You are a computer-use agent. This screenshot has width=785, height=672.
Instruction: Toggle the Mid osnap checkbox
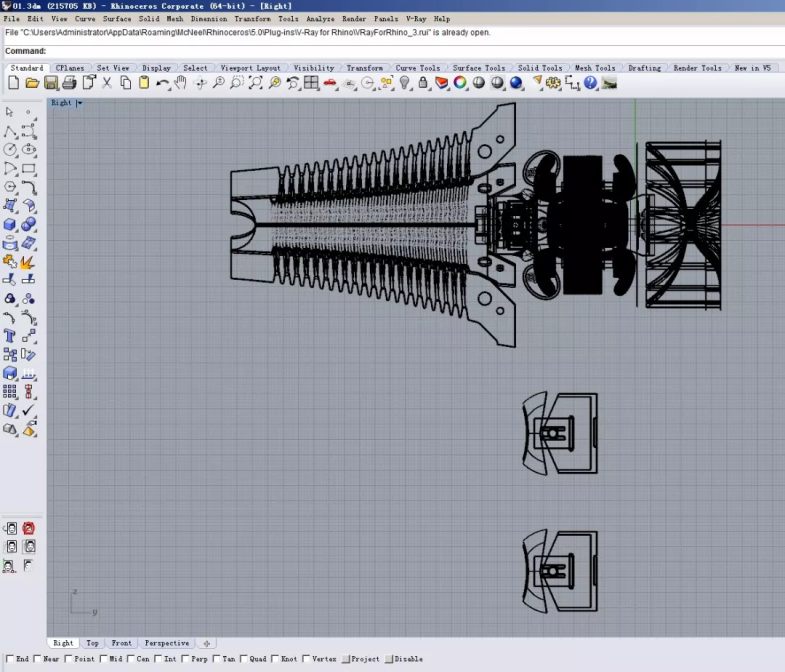[x=103, y=659]
